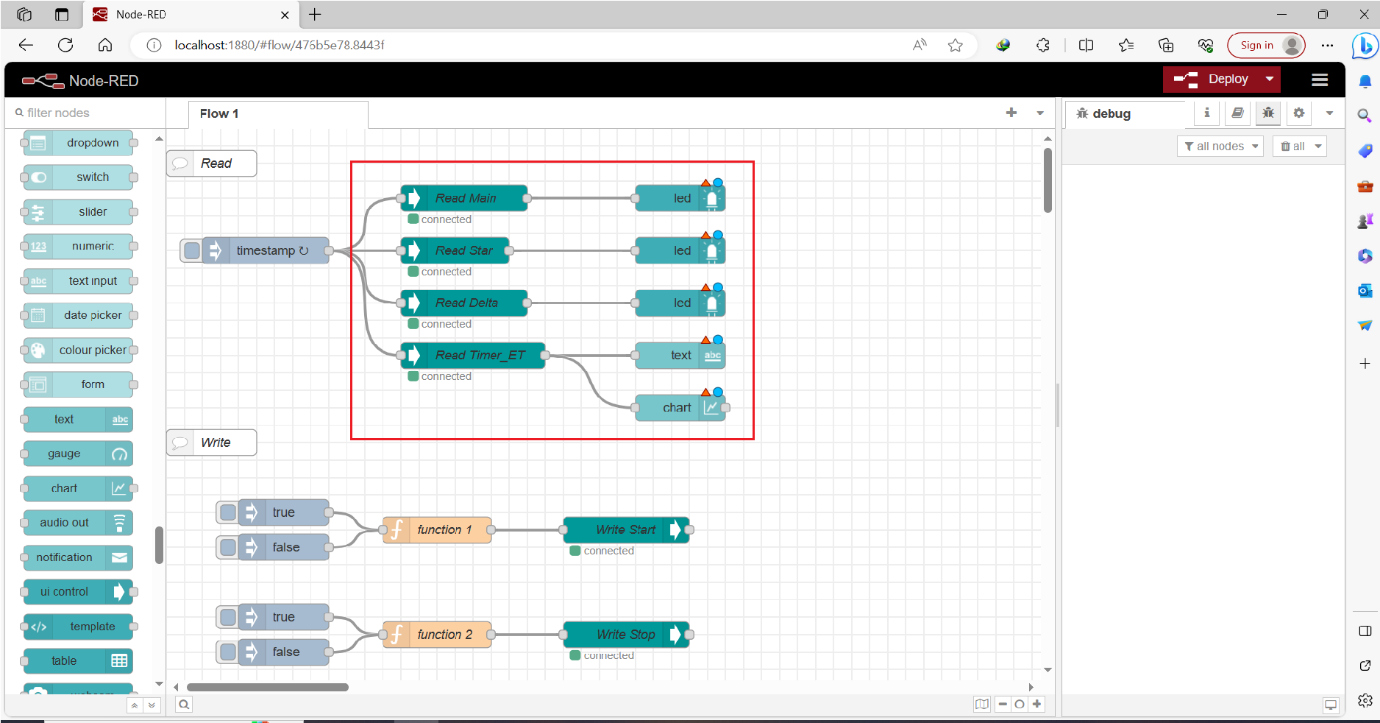
Task: Switch to the Flow 1 tab
Action: pyautogui.click(x=218, y=113)
